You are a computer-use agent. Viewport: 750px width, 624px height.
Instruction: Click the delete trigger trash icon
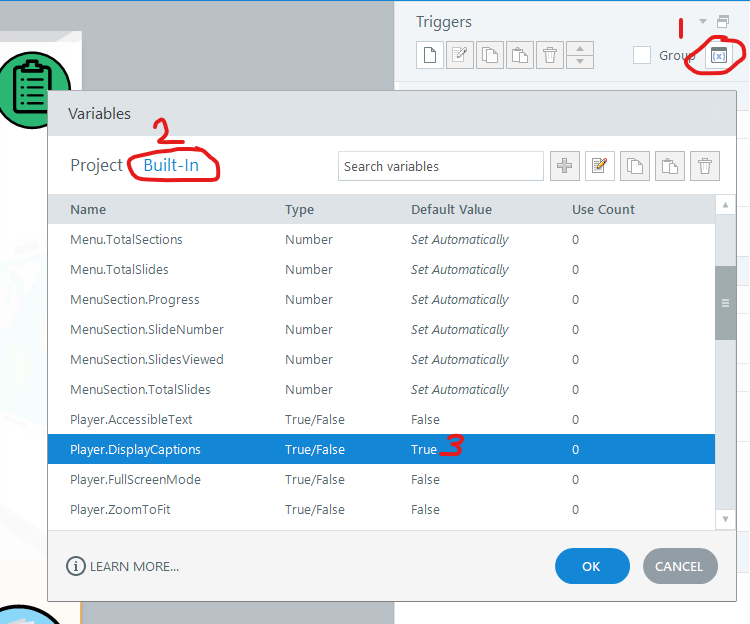pos(549,56)
